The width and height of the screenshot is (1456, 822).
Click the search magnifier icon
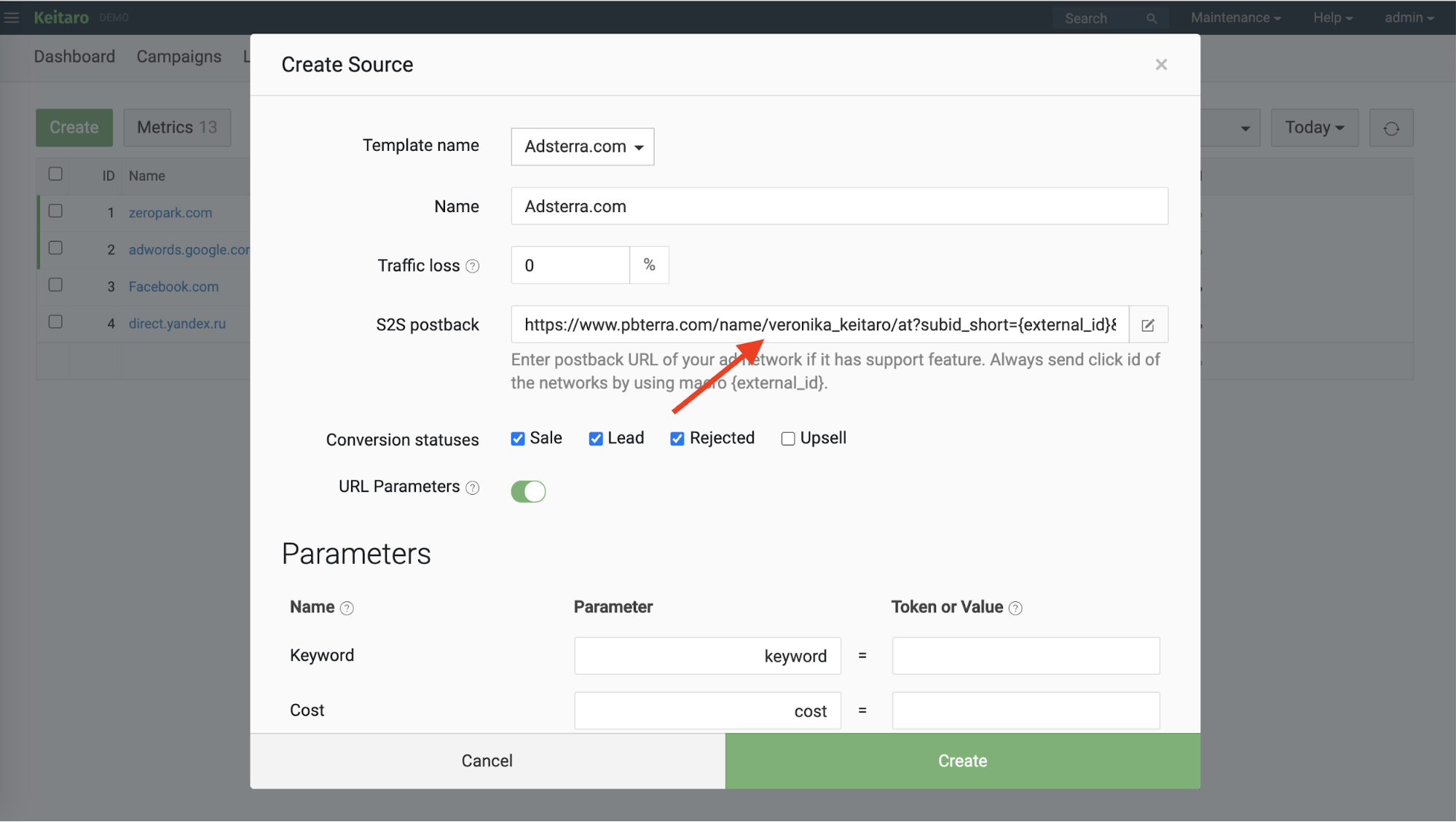pyautogui.click(x=1152, y=17)
